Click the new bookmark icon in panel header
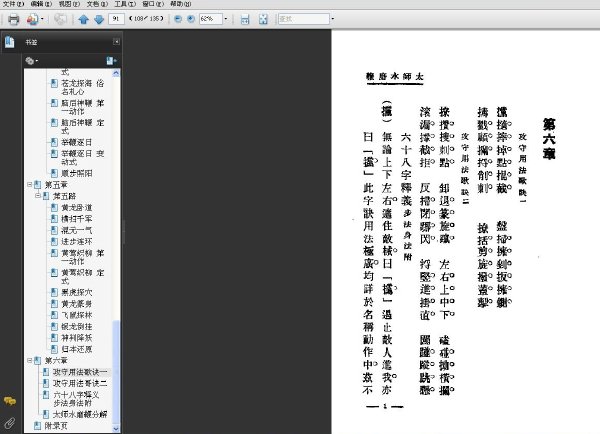Image resolution: width=600 pixels, height=434 pixels. click(x=111, y=61)
